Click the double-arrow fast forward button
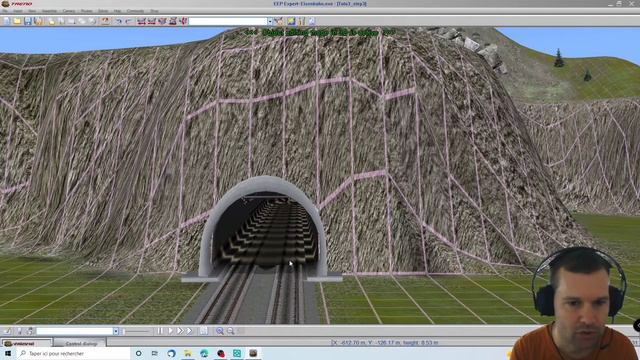Viewport: 640px width, 360px height. (180, 331)
